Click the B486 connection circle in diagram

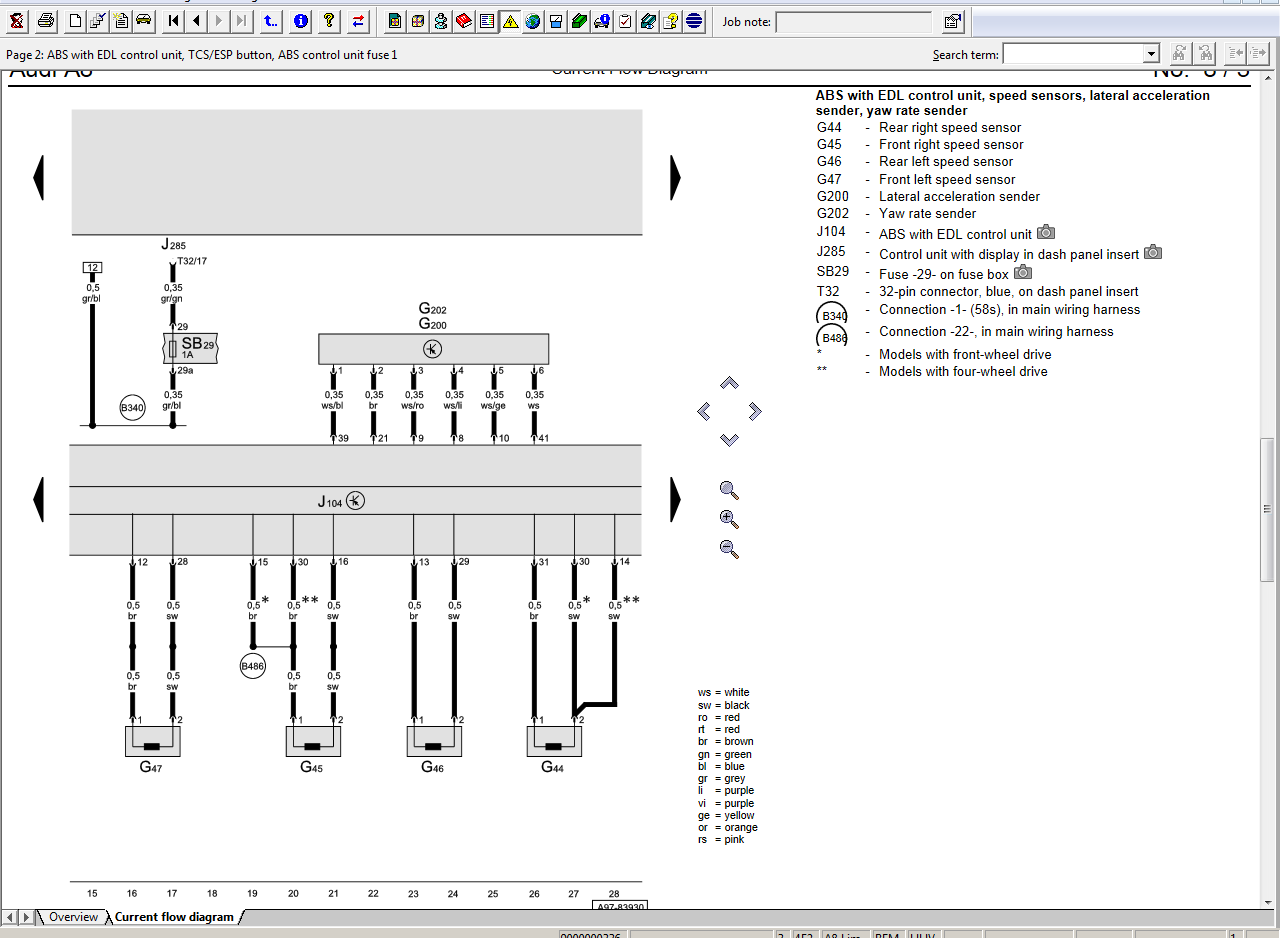[x=253, y=665]
